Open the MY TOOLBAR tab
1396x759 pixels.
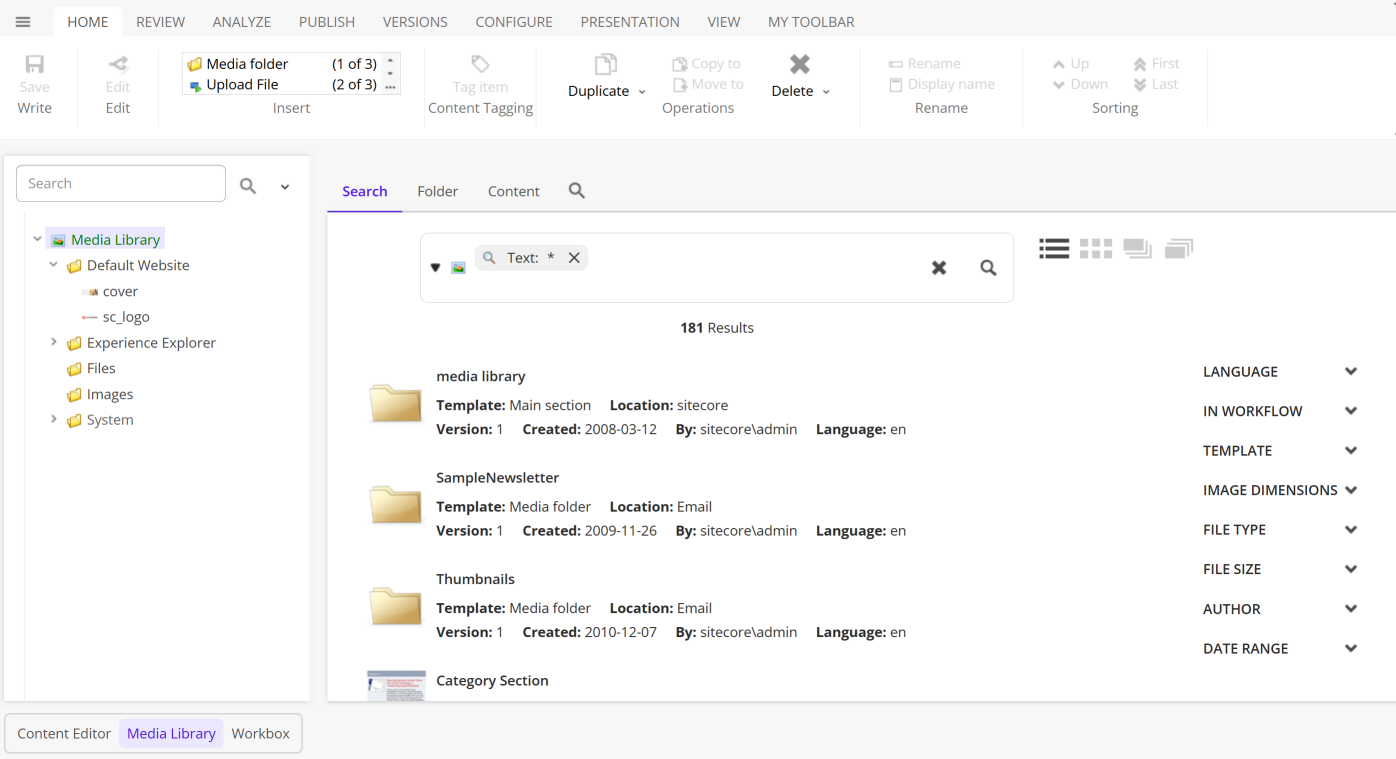pyautogui.click(x=811, y=22)
